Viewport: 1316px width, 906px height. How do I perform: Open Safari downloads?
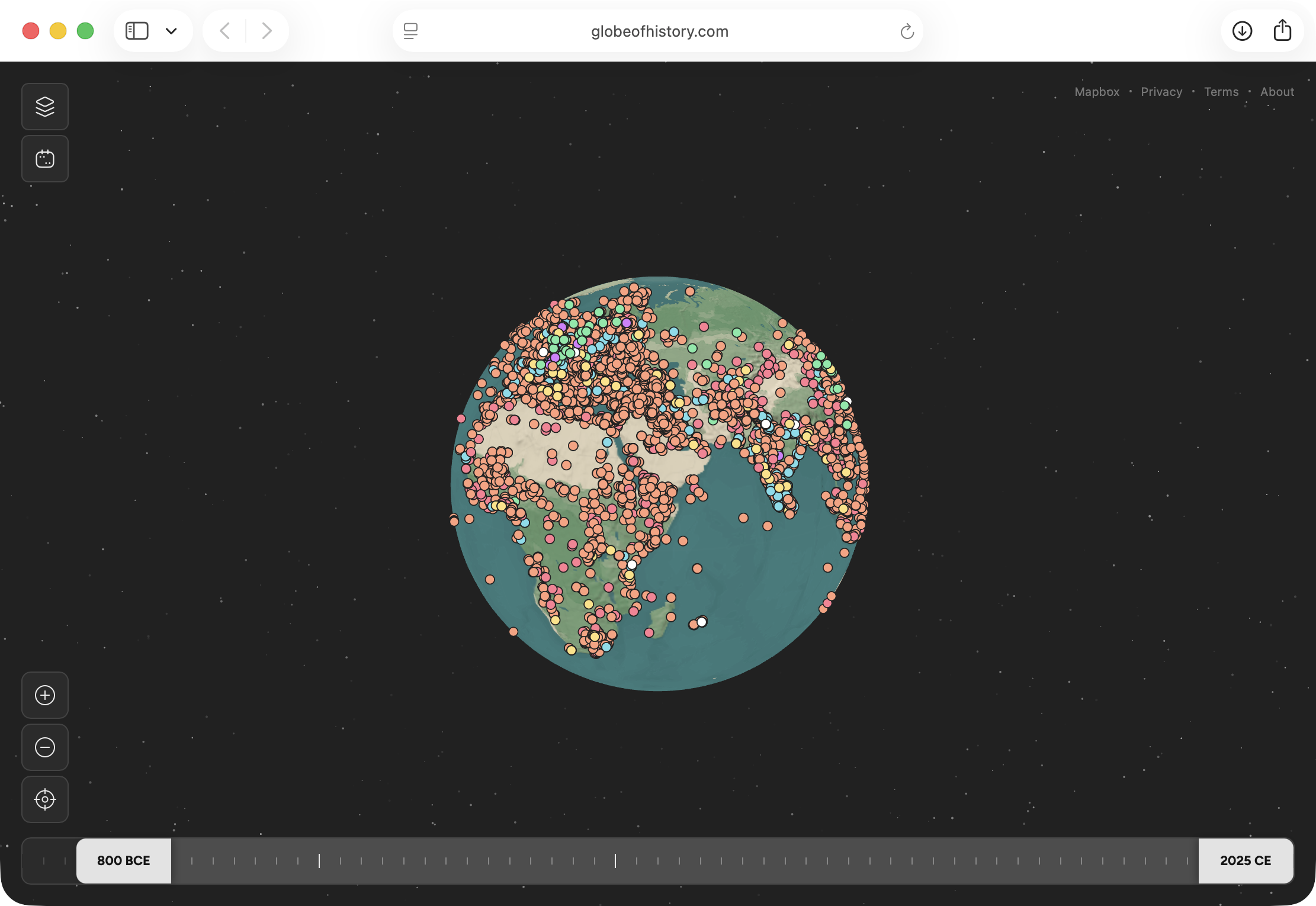tap(1242, 31)
